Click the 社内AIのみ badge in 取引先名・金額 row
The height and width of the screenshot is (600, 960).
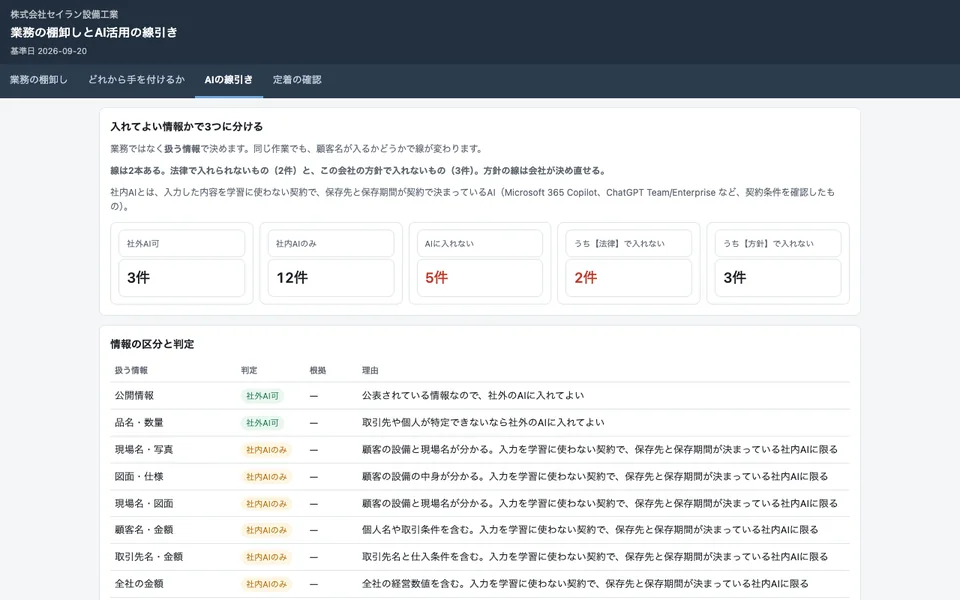point(266,557)
